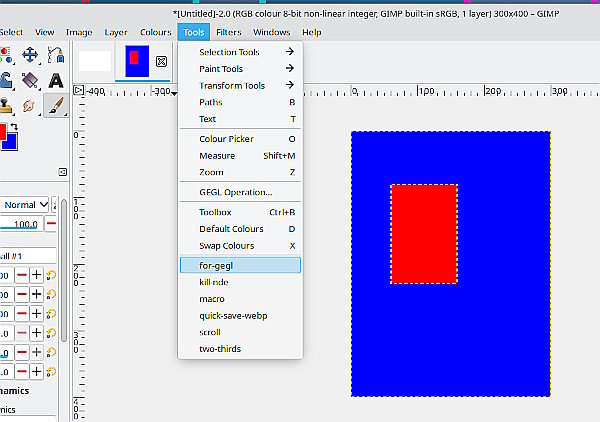600x422 pixels.
Task: Click the minus button next to opacity 100.0
Action: click(x=50, y=223)
